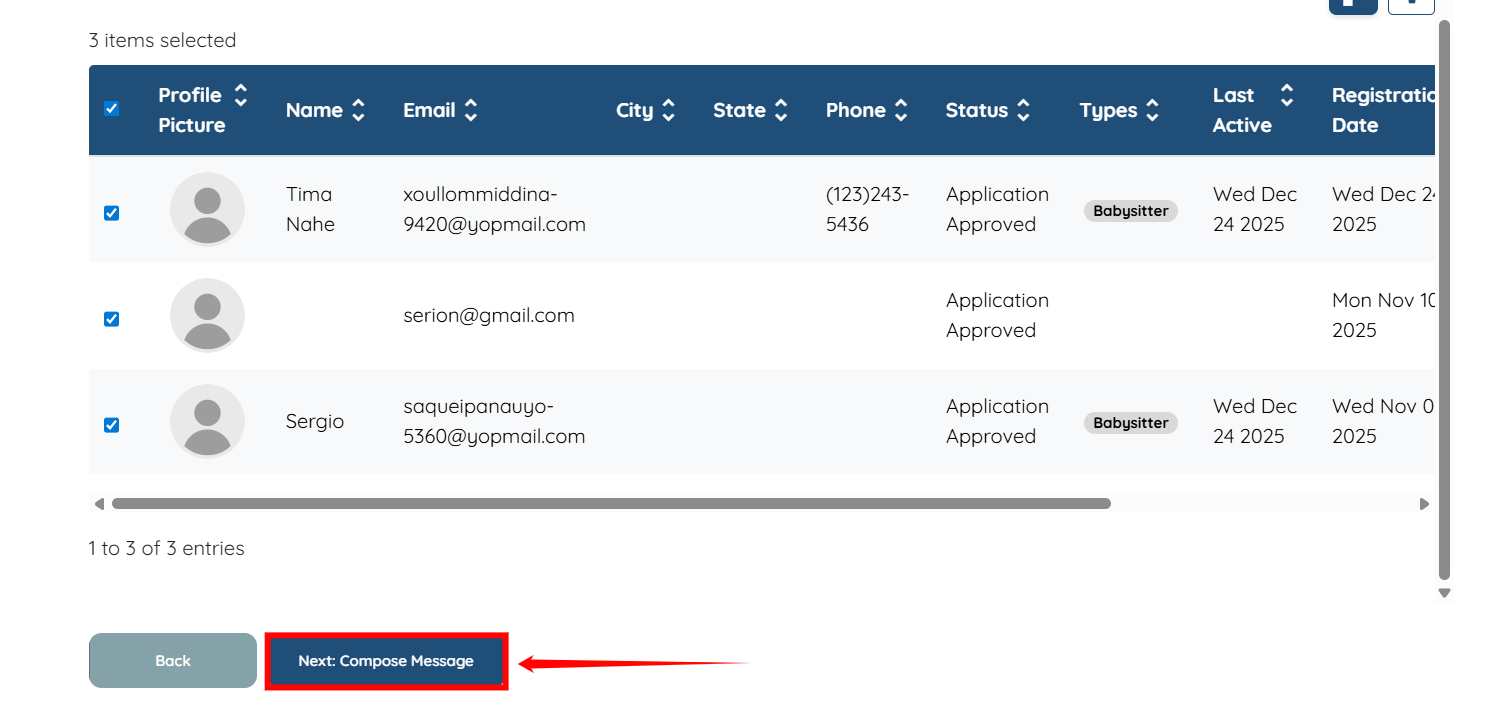Viewport: 1485px width, 702px height.
Task: Click the '3 items selected' text
Action: tap(162, 40)
